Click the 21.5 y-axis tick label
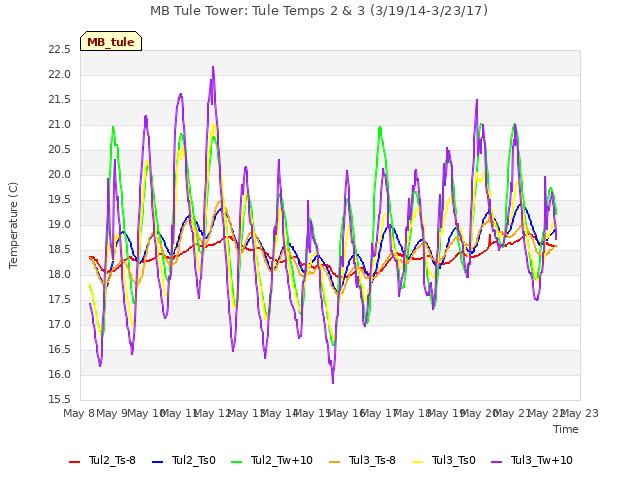 (60, 100)
